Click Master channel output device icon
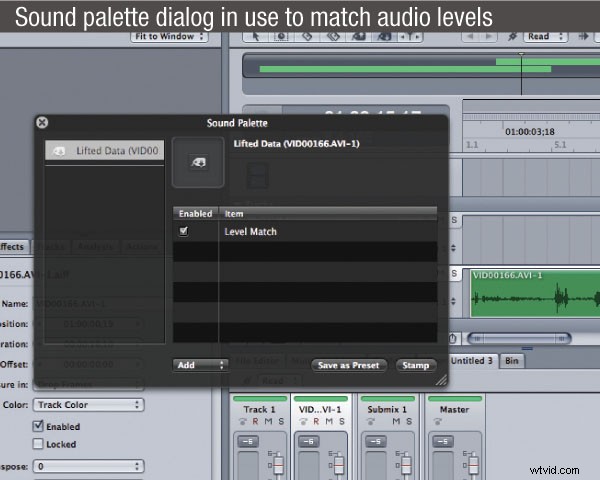Screen dimensions: 600x480 click(438, 421)
